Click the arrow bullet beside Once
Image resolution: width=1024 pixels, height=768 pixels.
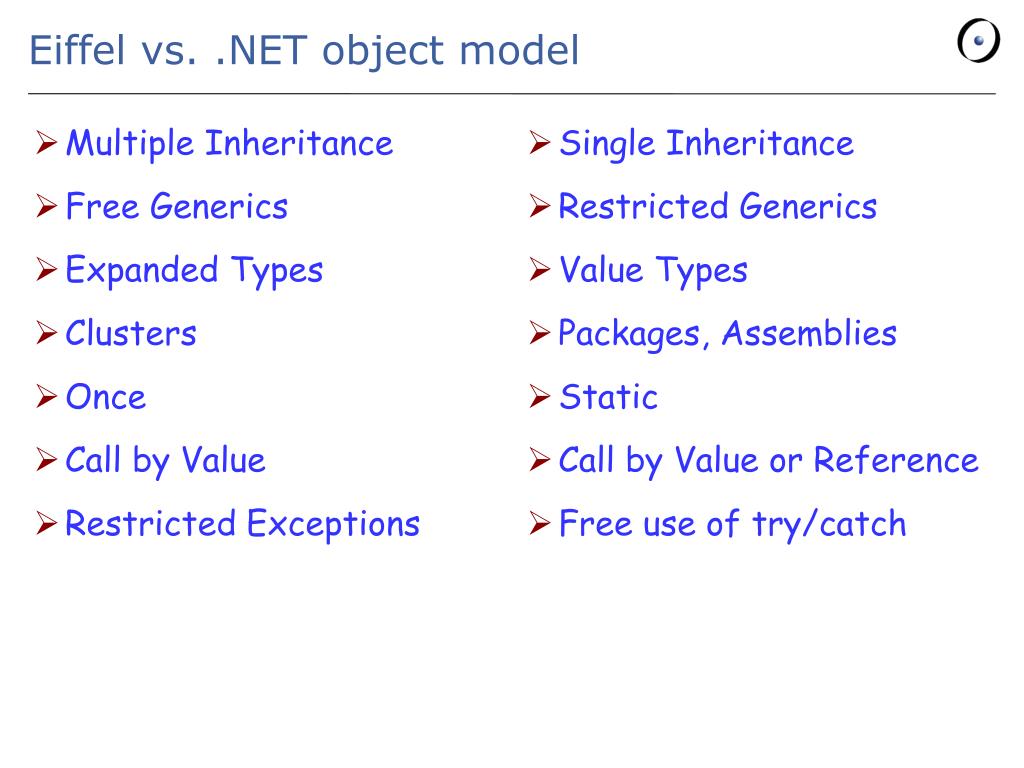click(46, 396)
